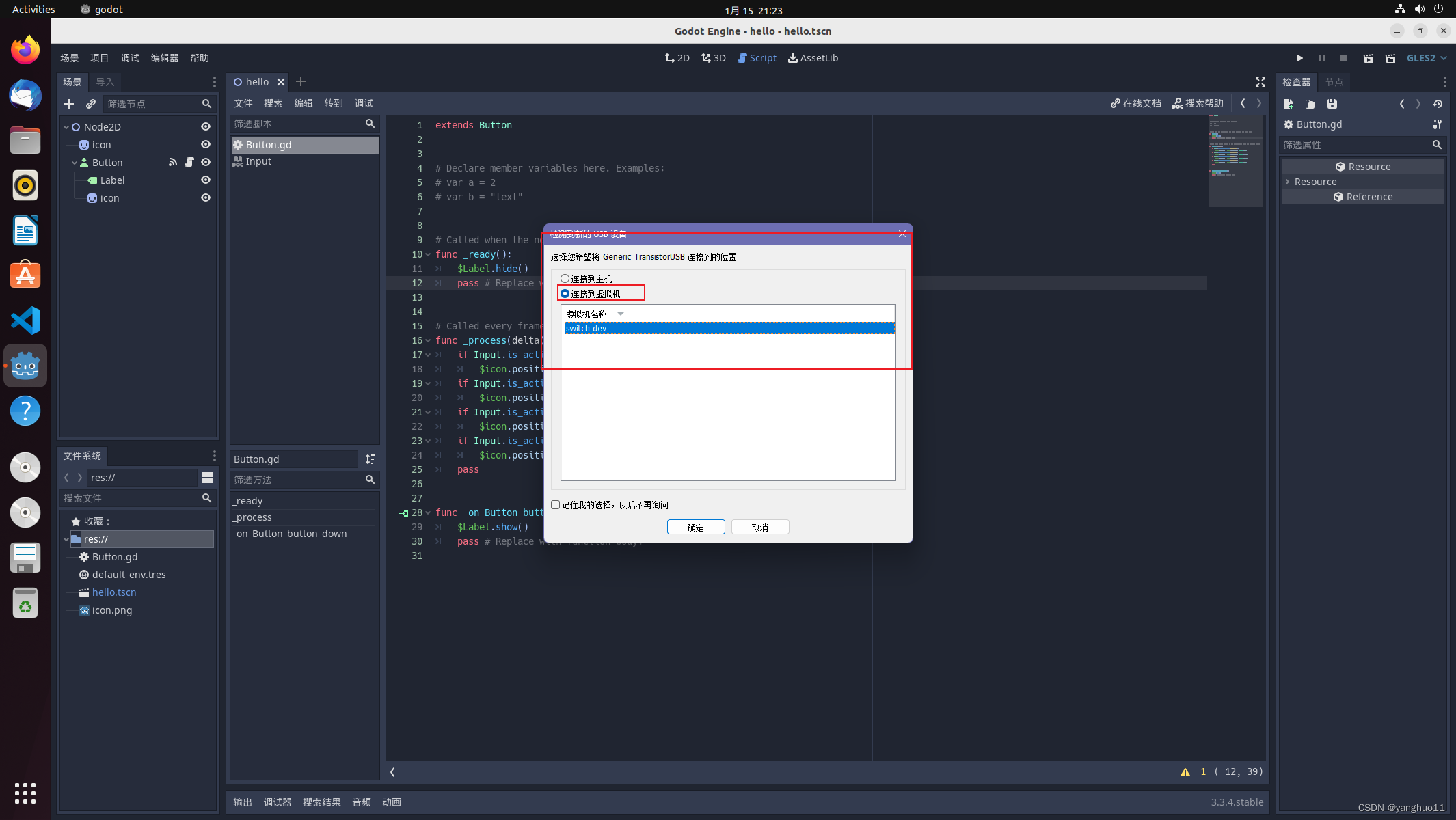Open inspector object properties tools icon
Screen dimensions: 1456x820
pos(1438,124)
